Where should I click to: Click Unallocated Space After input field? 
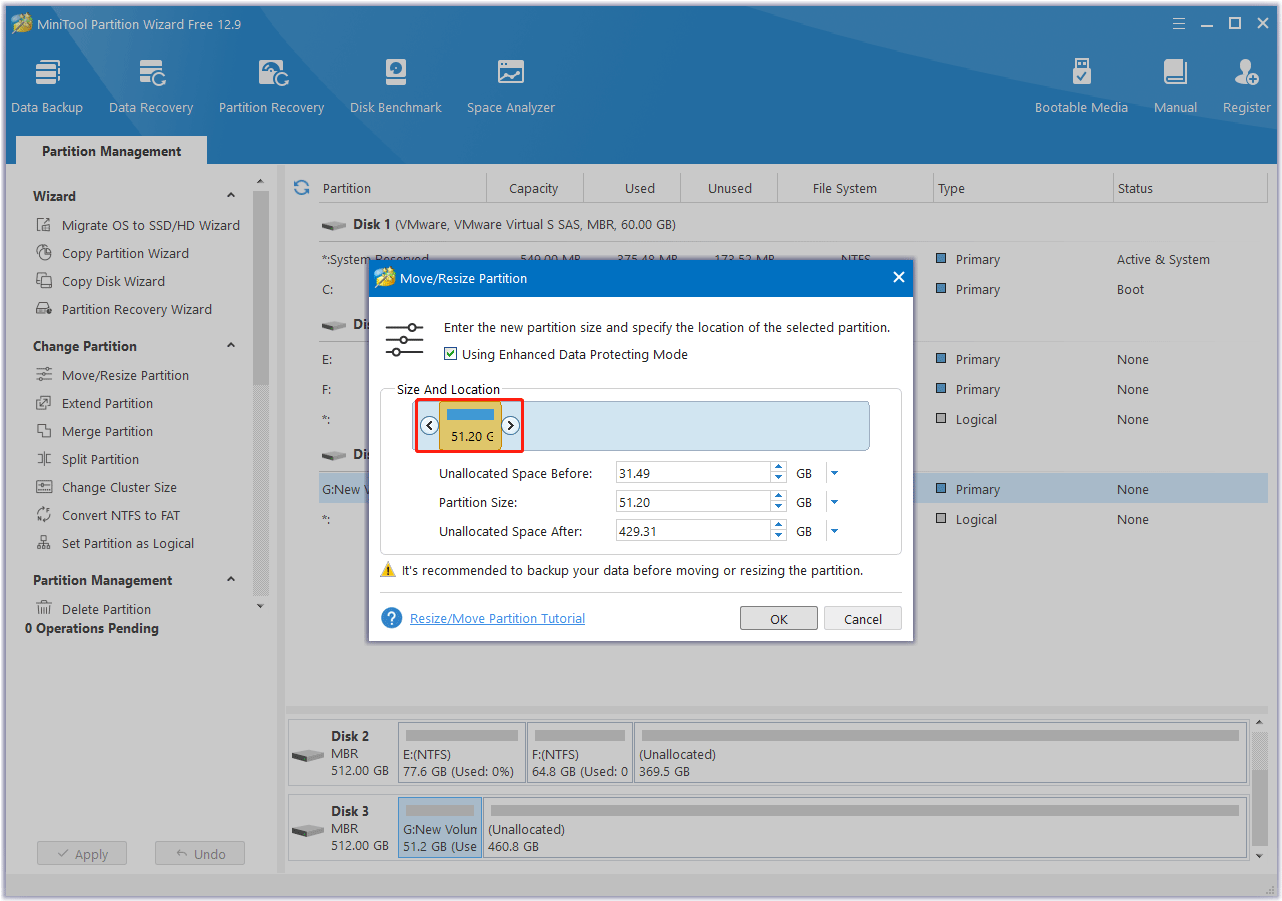(x=694, y=531)
